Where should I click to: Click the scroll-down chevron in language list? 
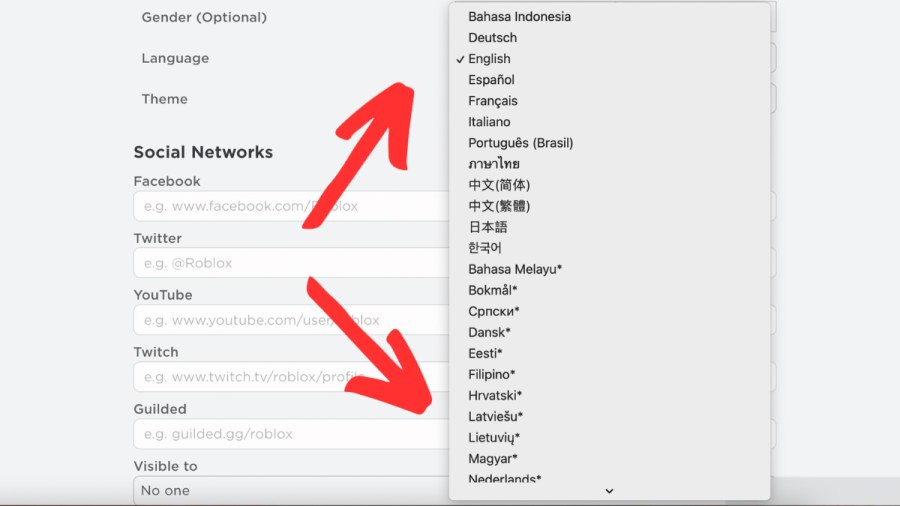(x=609, y=491)
